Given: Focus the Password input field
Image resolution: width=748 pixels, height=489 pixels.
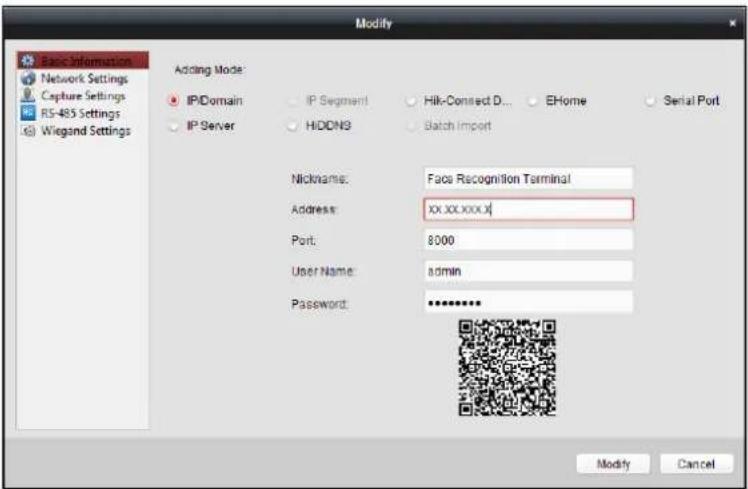Looking at the screenshot, I should tap(528, 302).
